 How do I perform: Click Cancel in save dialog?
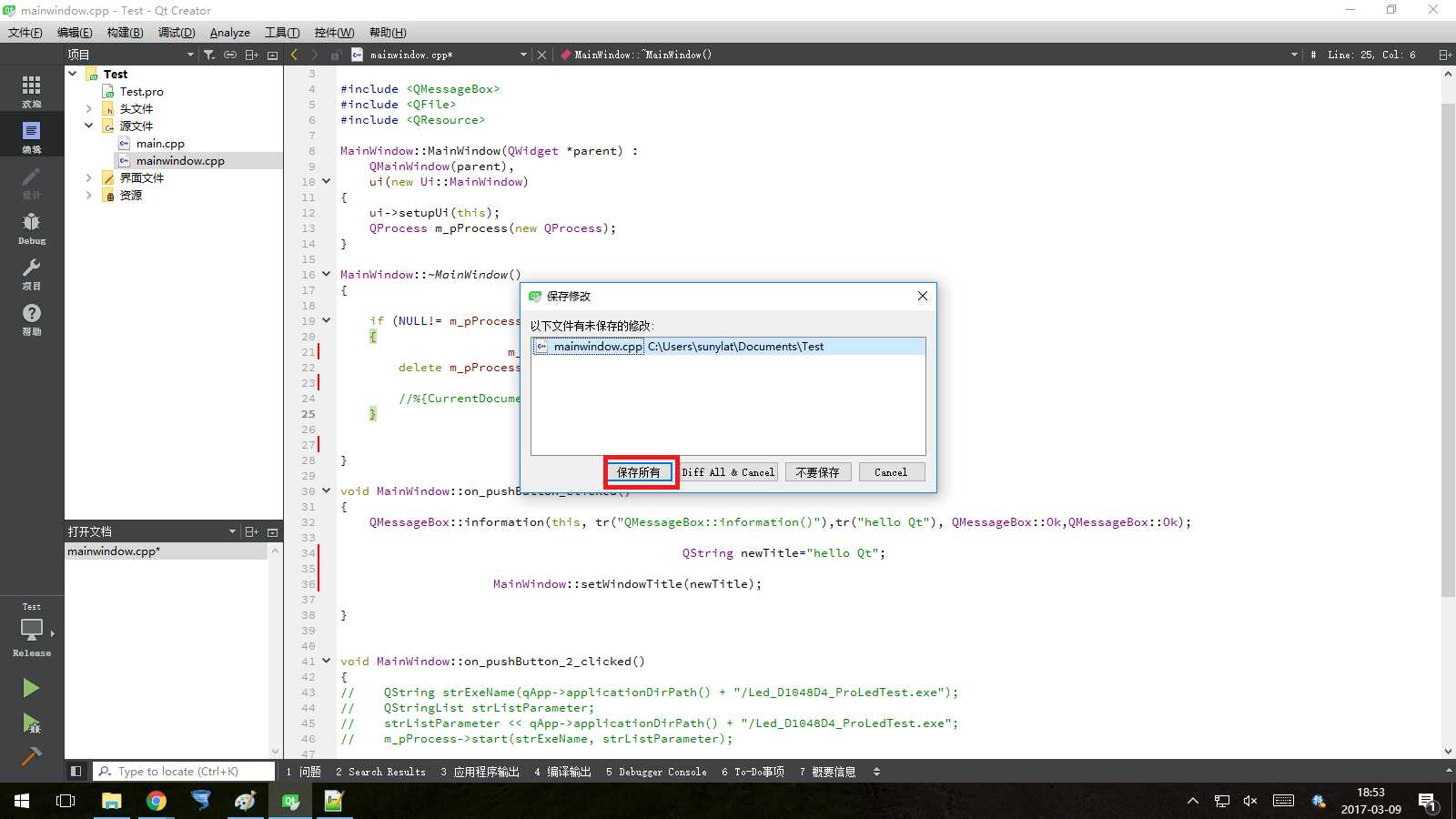891,472
